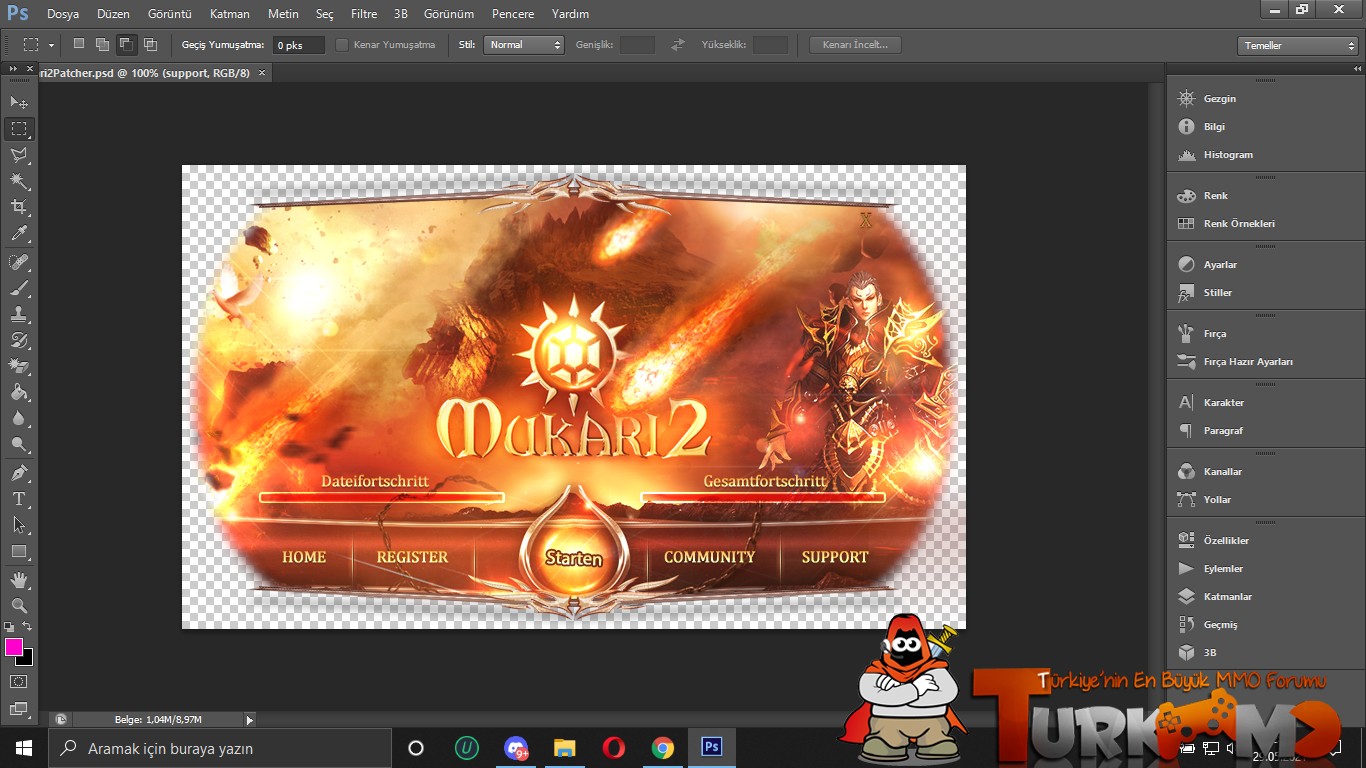Select the Blur tool

(19, 418)
